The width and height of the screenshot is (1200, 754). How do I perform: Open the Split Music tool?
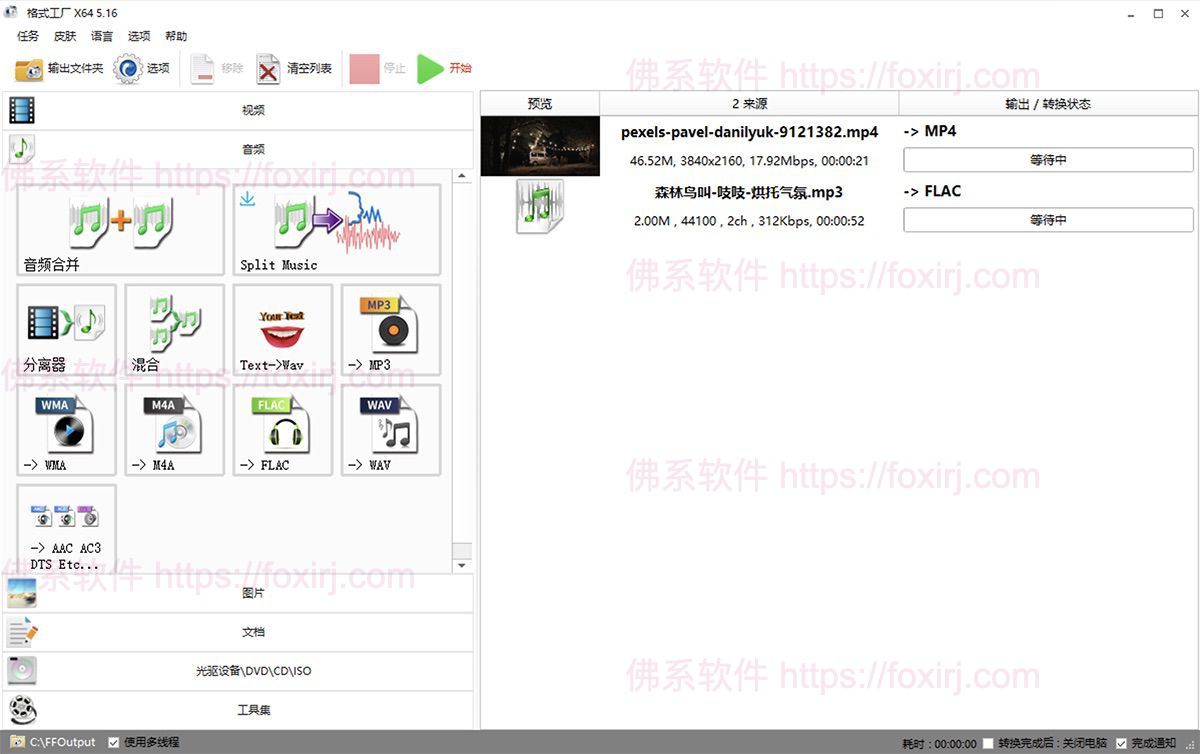coord(336,229)
